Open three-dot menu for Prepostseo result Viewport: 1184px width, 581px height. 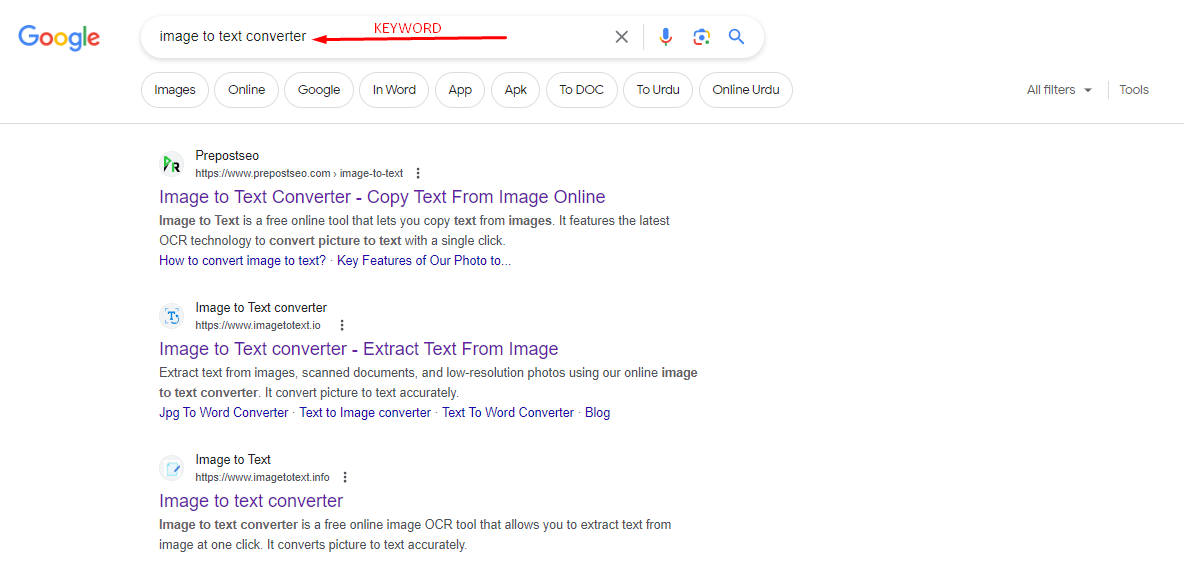pyautogui.click(x=418, y=173)
